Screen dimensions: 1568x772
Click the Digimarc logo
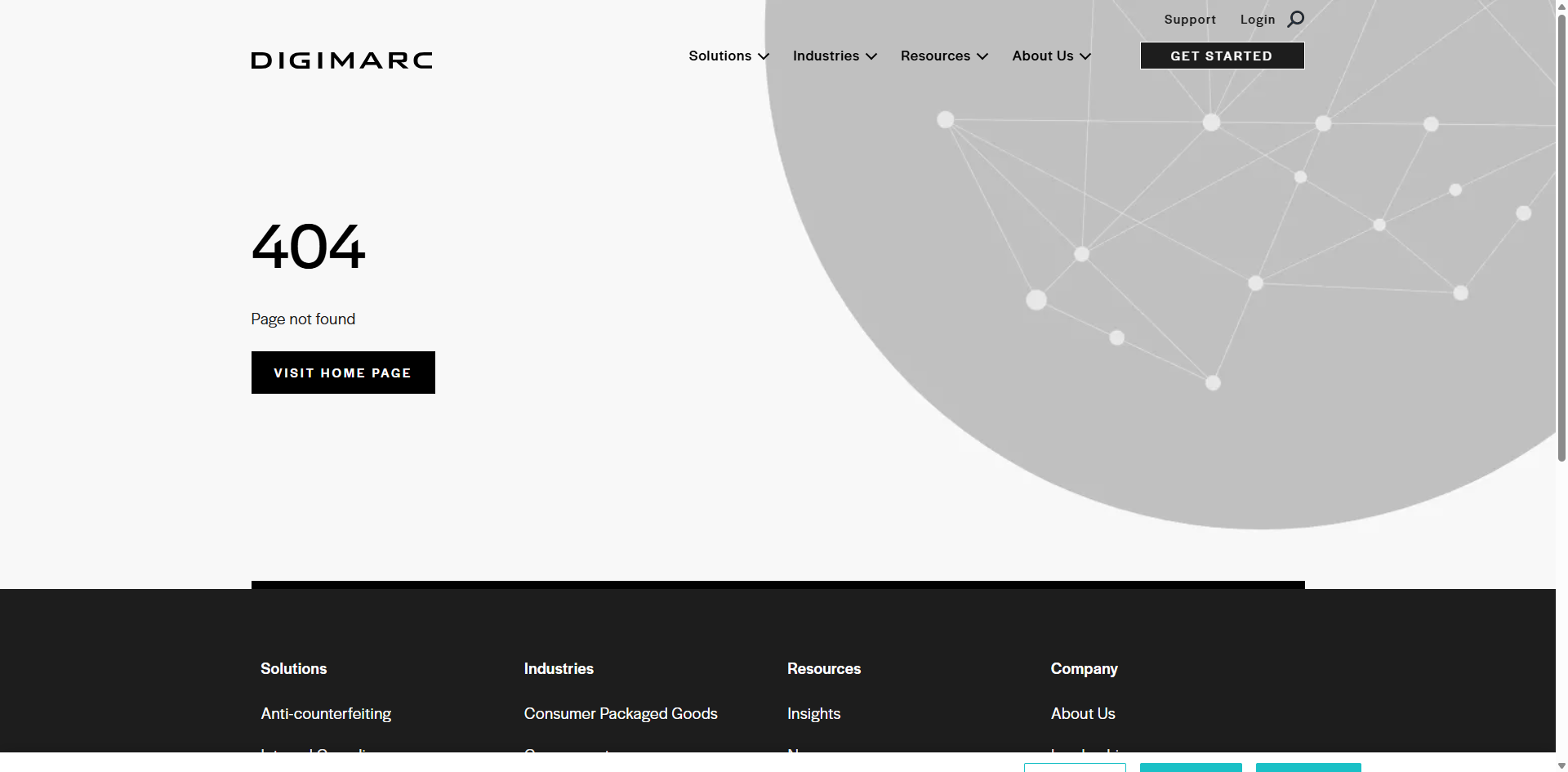pos(341,60)
